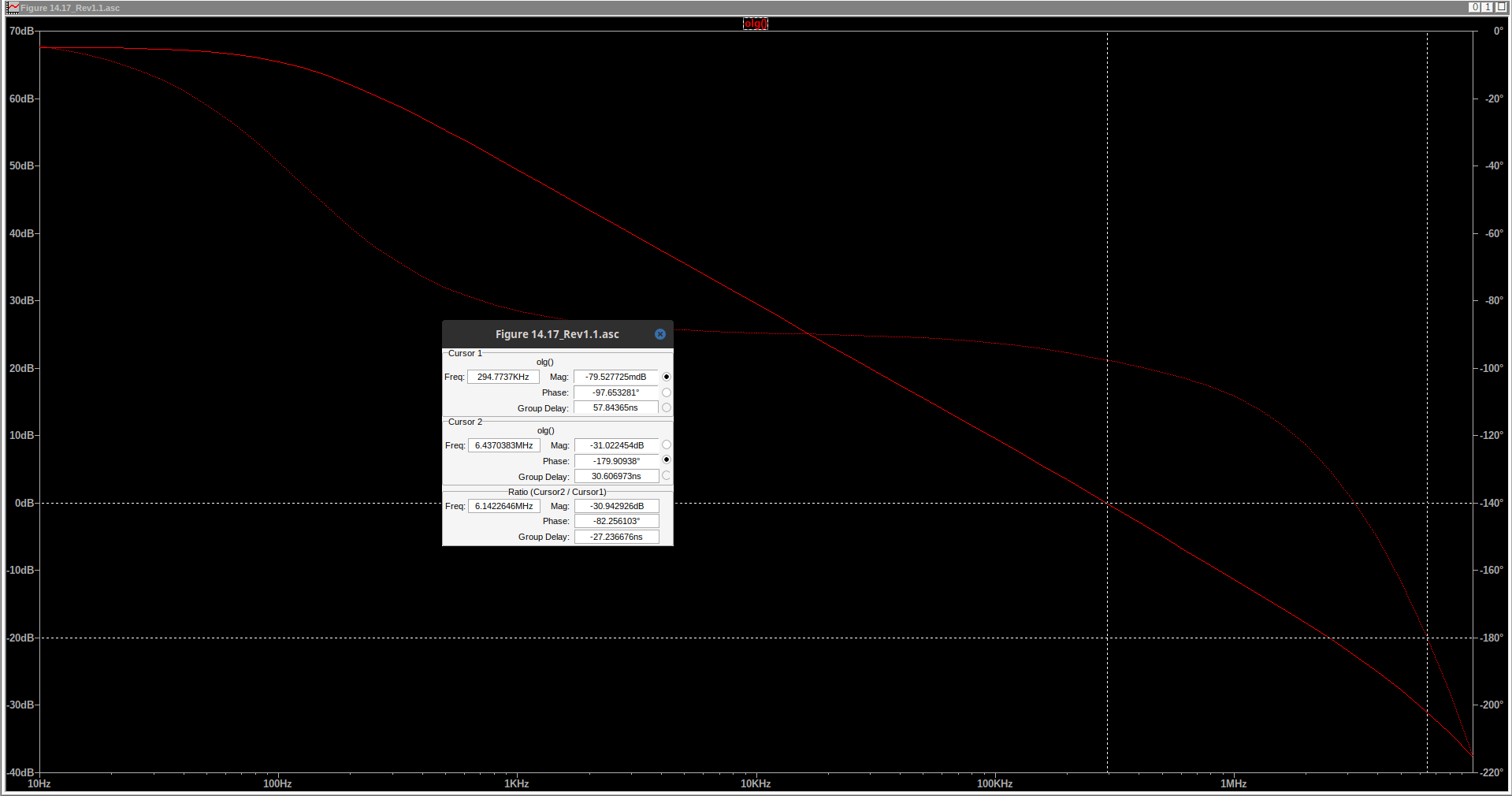Close the Figure 14.17_Rev1.1.asc cursor dialog
This screenshot has width=1512, height=796.
point(660,334)
